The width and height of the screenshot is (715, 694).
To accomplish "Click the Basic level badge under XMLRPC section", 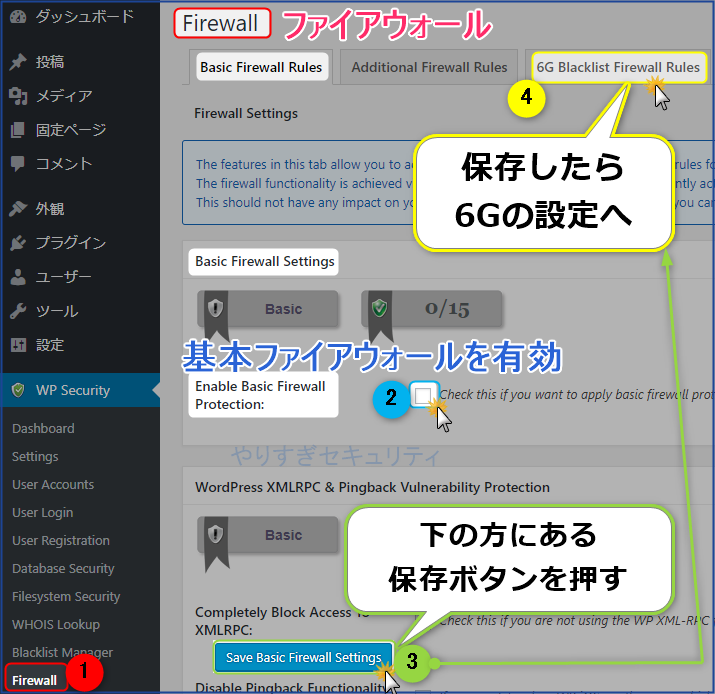I will [x=268, y=535].
